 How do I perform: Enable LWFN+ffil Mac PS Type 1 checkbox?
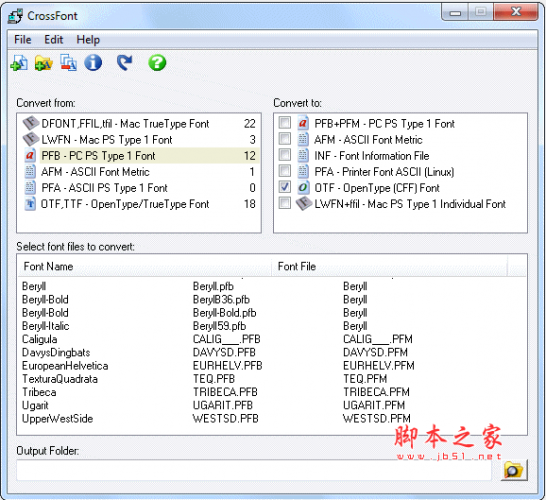[x=285, y=203]
